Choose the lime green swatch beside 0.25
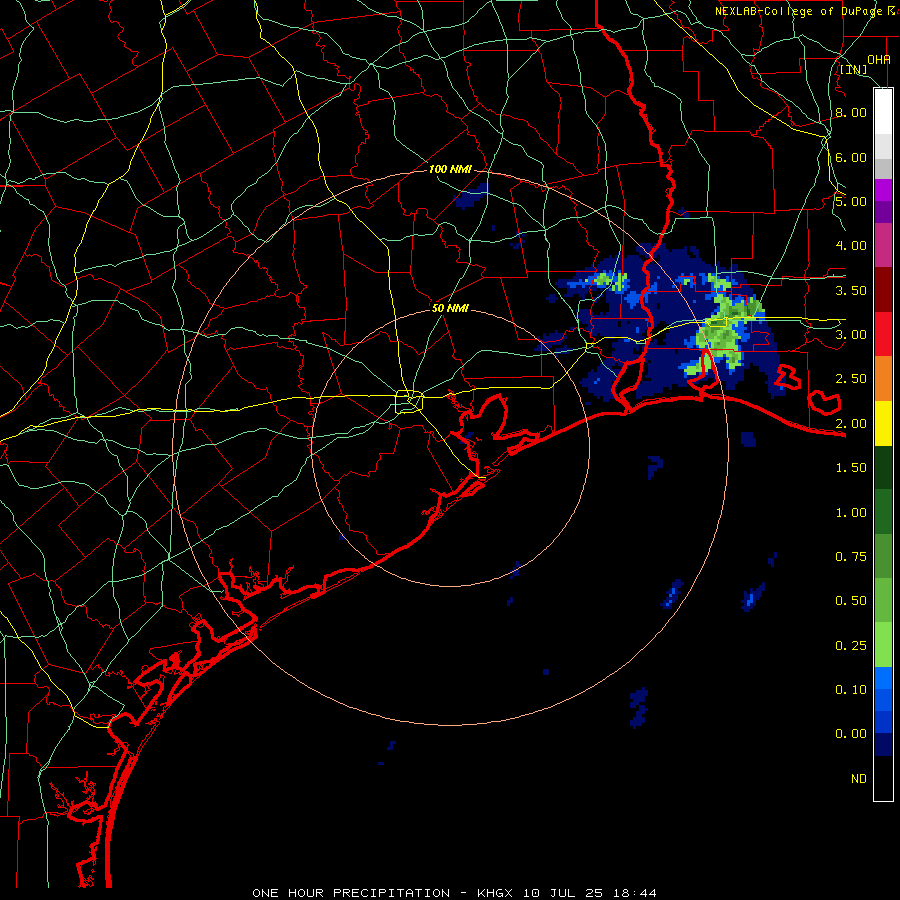The height and width of the screenshot is (900, 900). tap(883, 645)
